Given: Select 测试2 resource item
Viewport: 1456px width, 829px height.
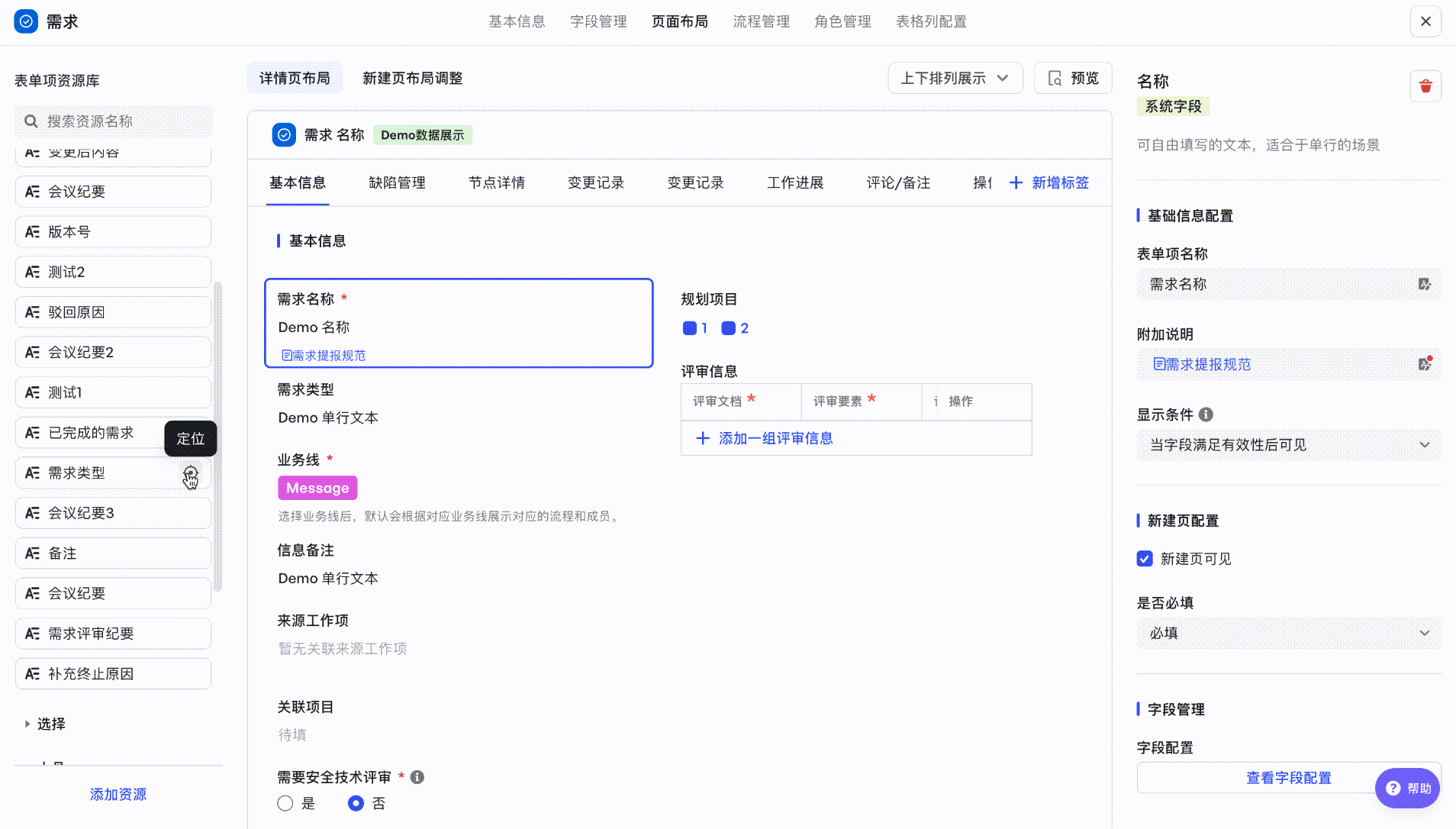Looking at the screenshot, I should [114, 272].
